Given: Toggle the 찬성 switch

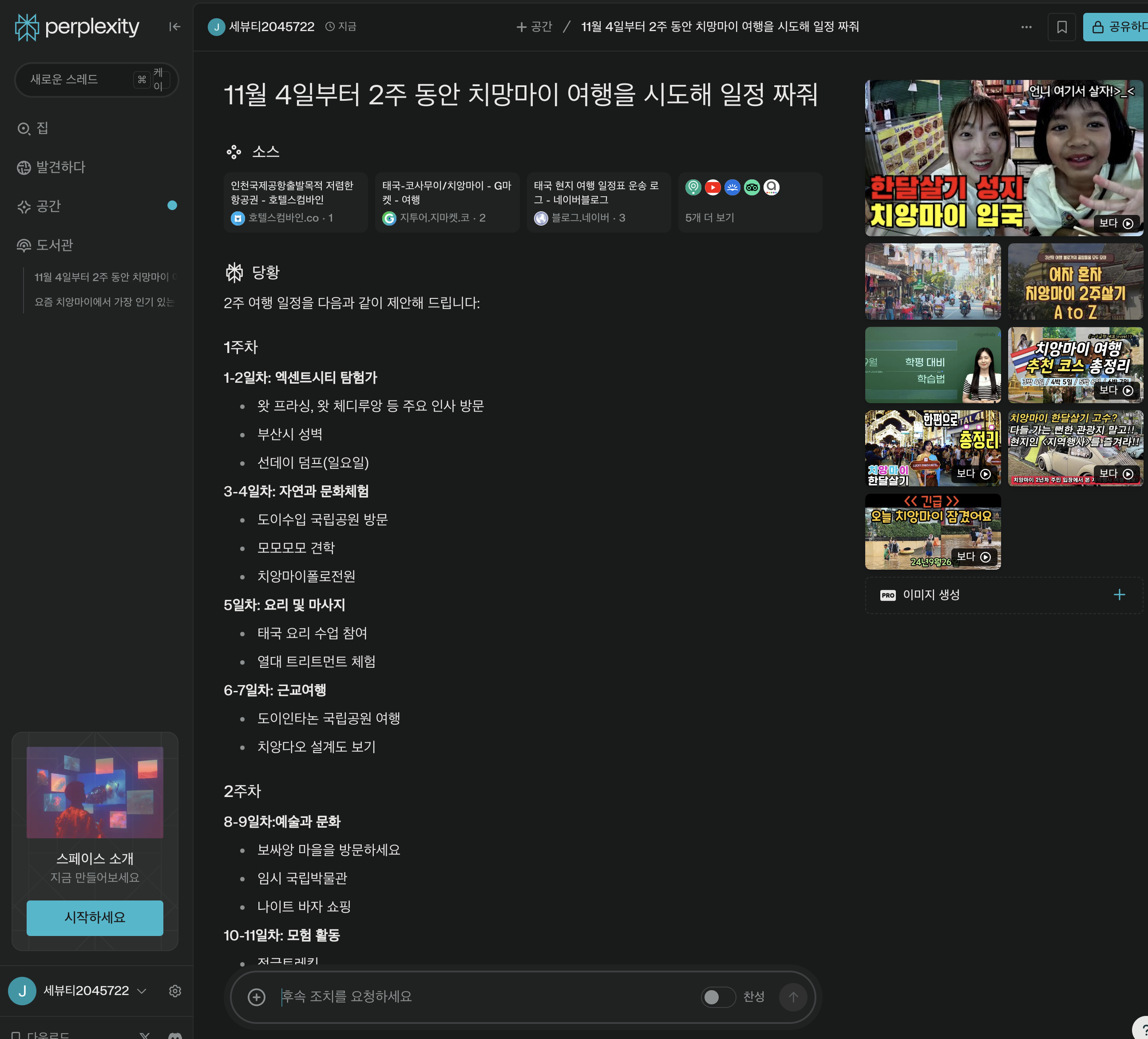Looking at the screenshot, I should click(x=717, y=997).
